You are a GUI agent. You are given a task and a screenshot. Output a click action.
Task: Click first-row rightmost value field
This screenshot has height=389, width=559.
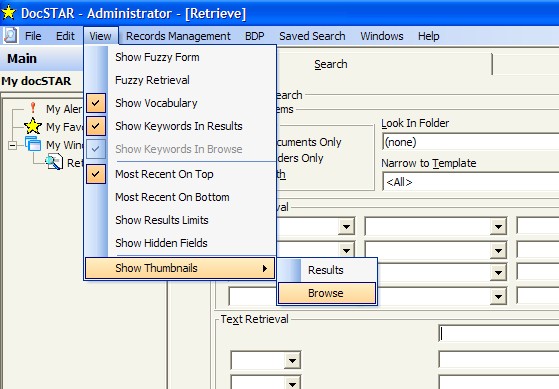[x=538, y=226]
